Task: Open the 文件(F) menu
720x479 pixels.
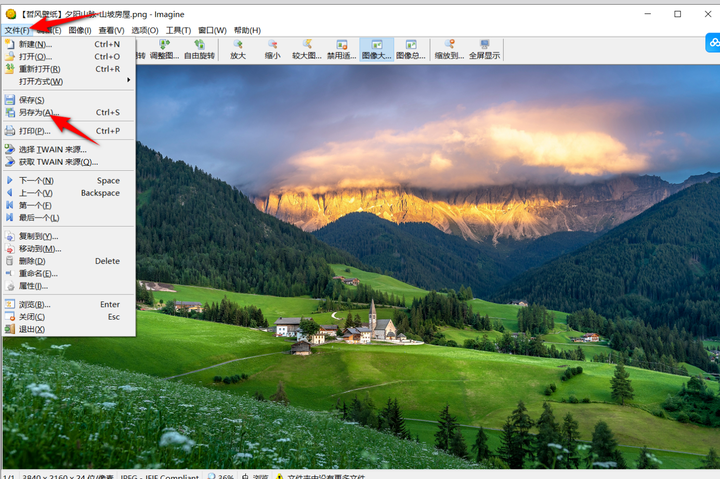Action: click(x=17, y=30)
